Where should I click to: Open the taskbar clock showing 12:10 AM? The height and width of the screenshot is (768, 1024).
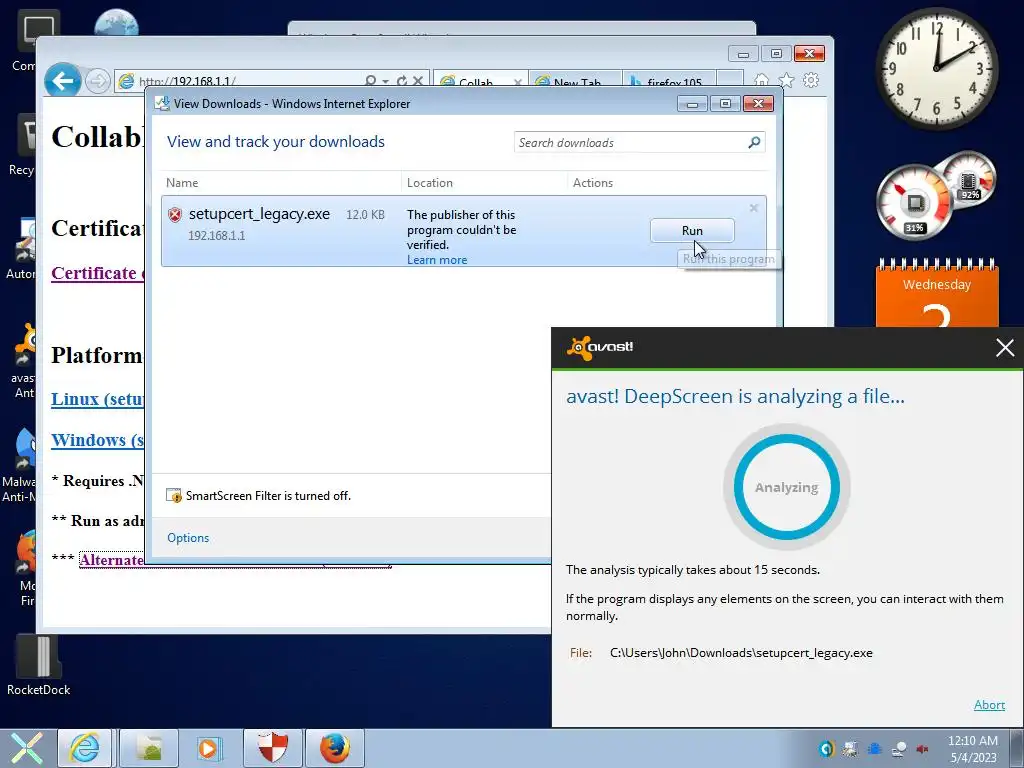coord(972,749)
